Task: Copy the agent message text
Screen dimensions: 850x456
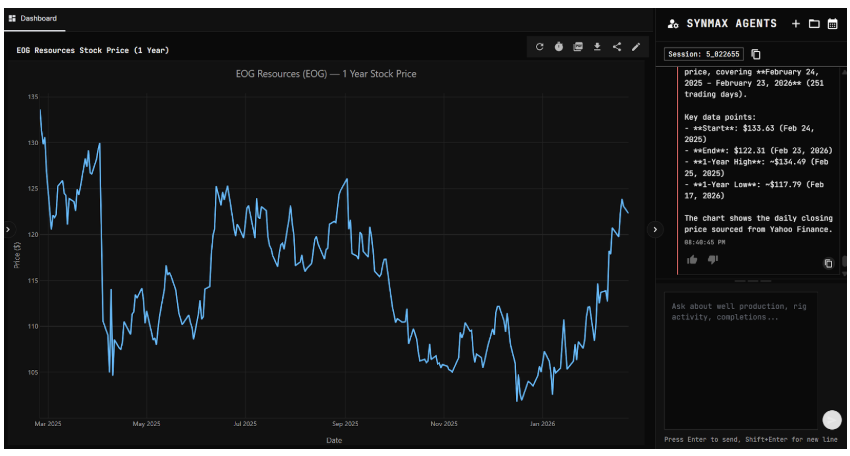Action: tap(828, 263)
